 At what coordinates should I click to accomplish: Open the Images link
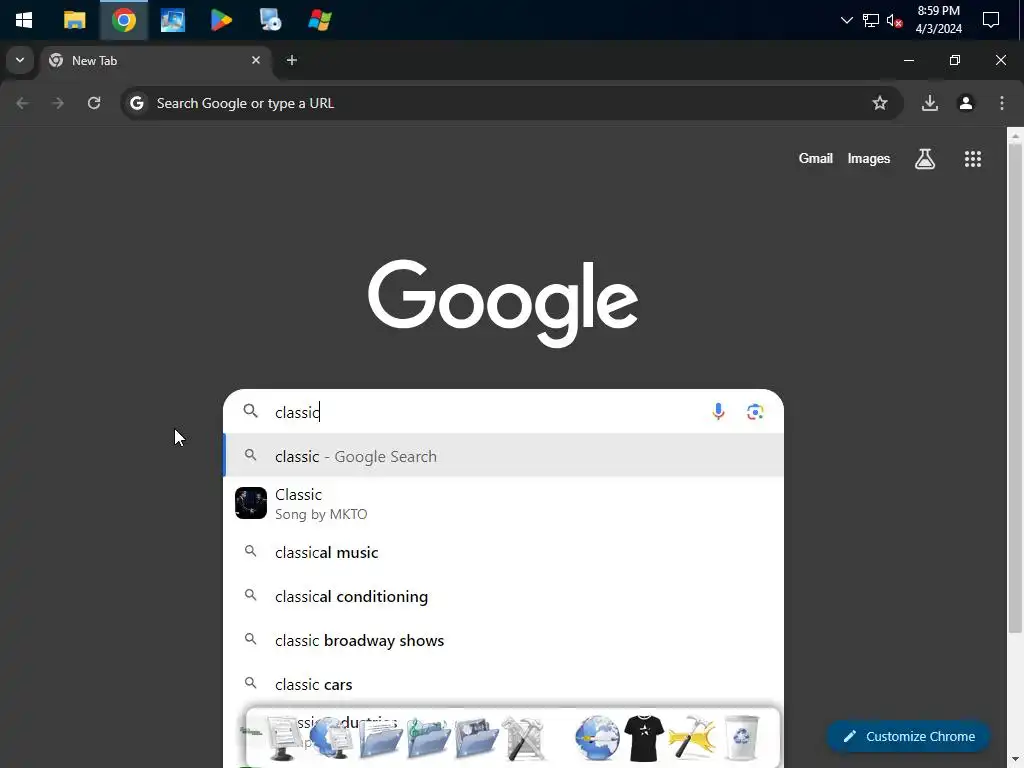tap(869, 159)
